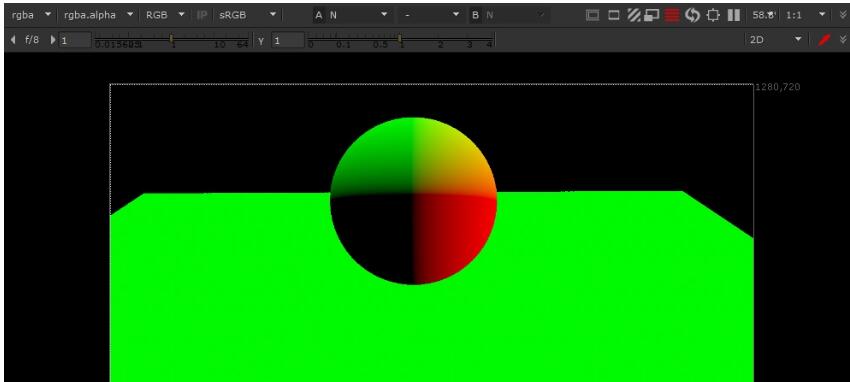850x382 pixels.
Task: Pause the viewer updates
Action: coord(733,15)
